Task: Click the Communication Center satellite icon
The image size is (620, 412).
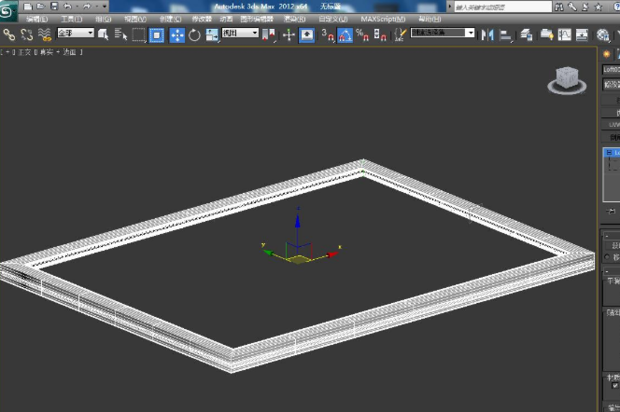Action: click(585, 7)
